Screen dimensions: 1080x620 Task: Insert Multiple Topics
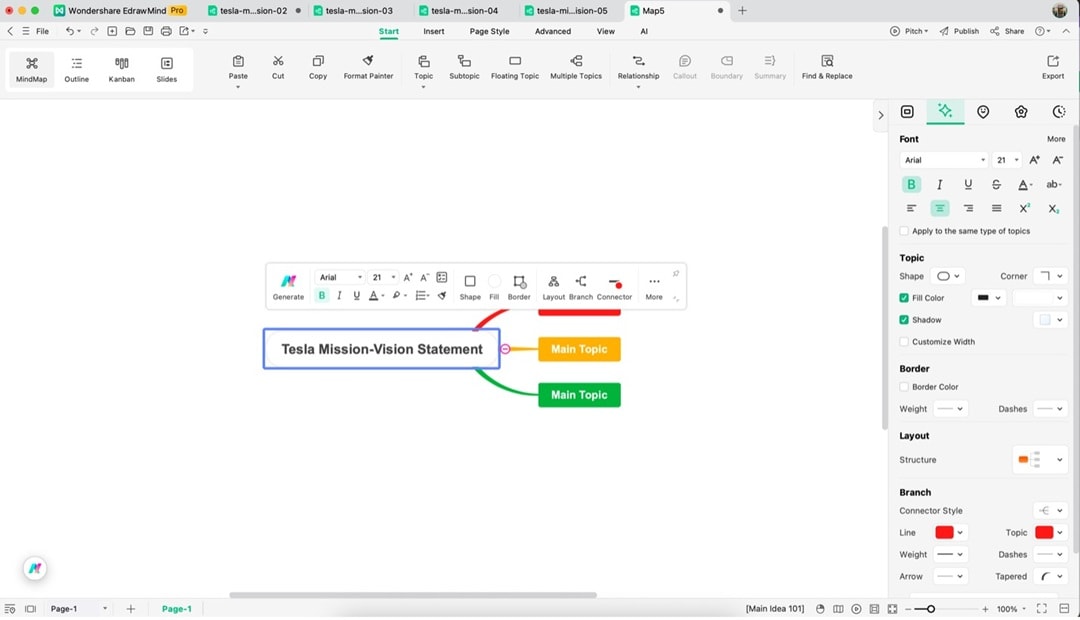(576, 68)
